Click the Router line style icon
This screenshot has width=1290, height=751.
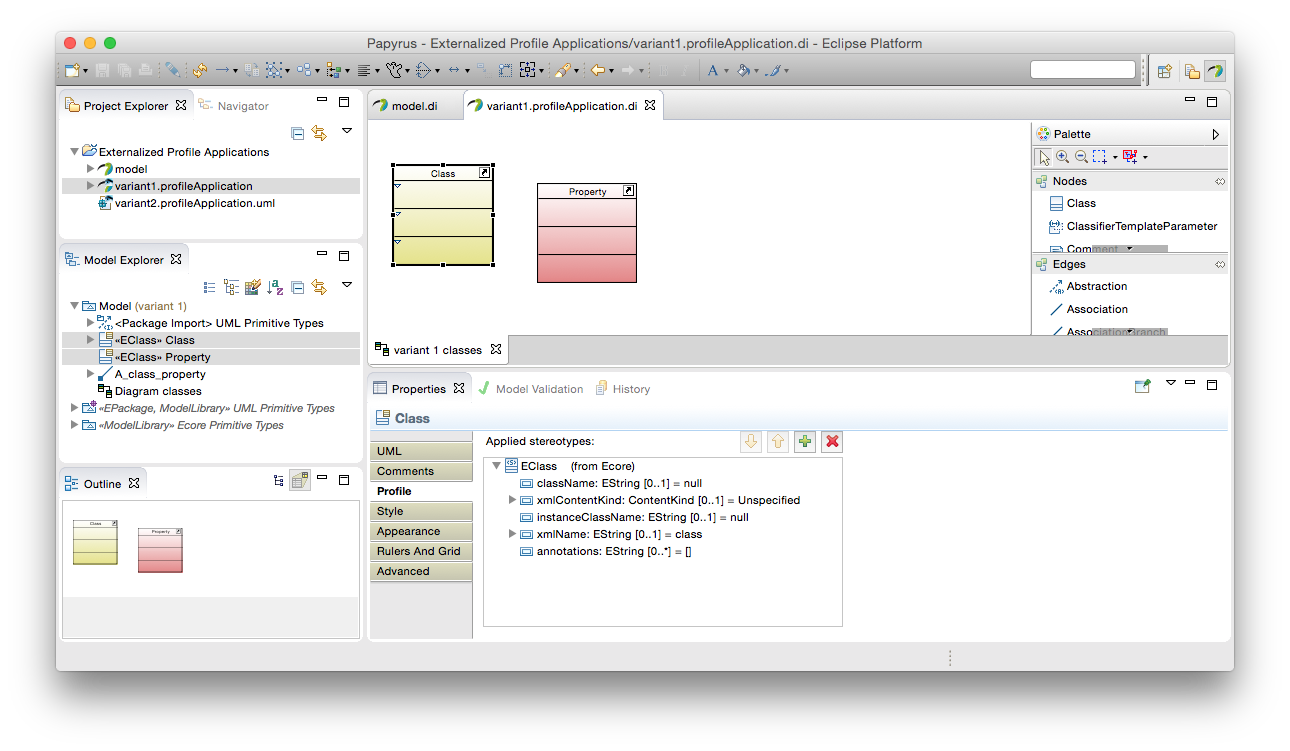[x=423, y=71]
